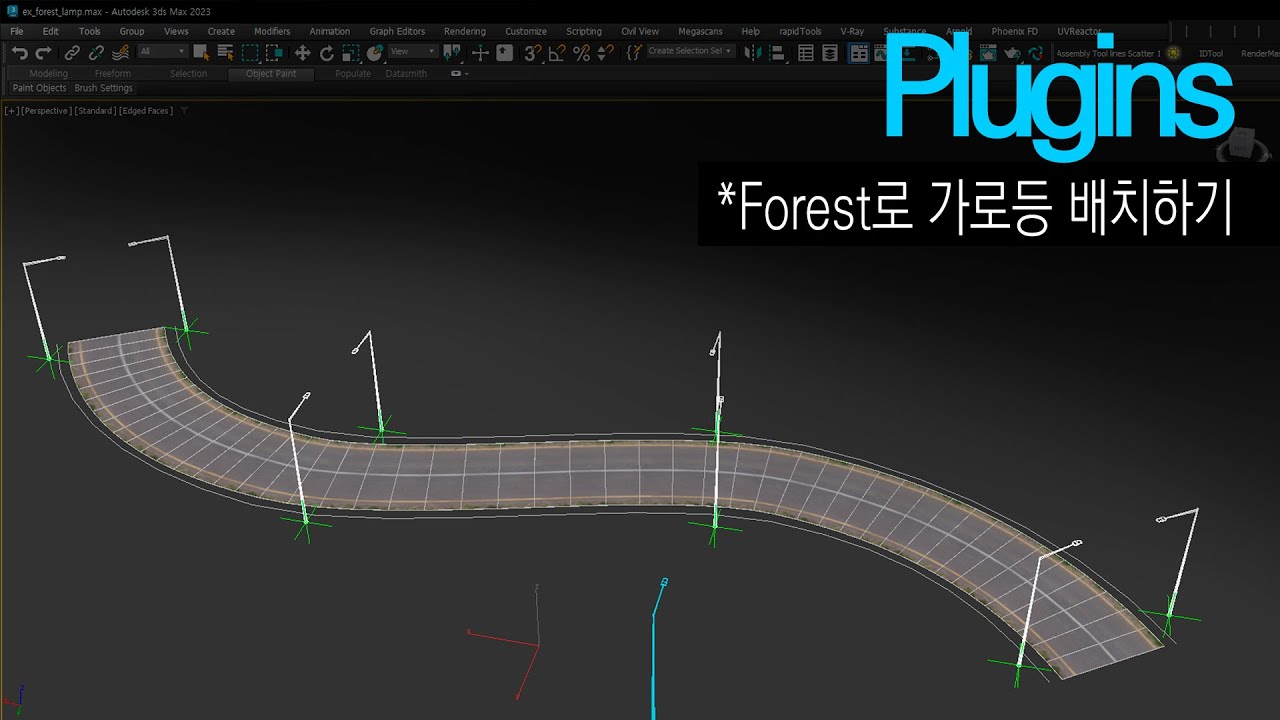Open the viewport Edged Faces menu
The width and height of the screenshot is (1280, 720).
[146, 111]
